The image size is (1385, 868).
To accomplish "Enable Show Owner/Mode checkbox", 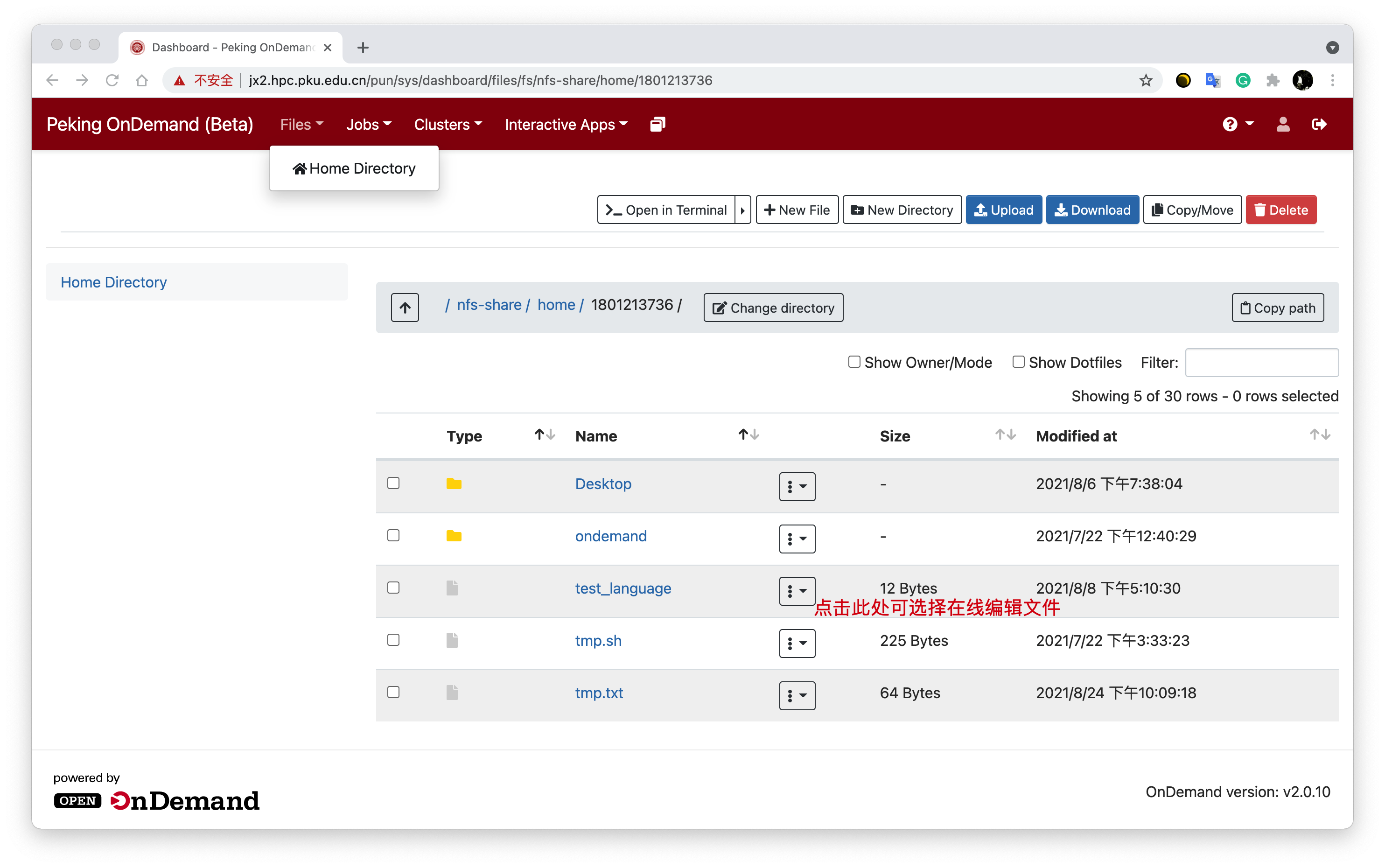I will [x=853, y=362].
